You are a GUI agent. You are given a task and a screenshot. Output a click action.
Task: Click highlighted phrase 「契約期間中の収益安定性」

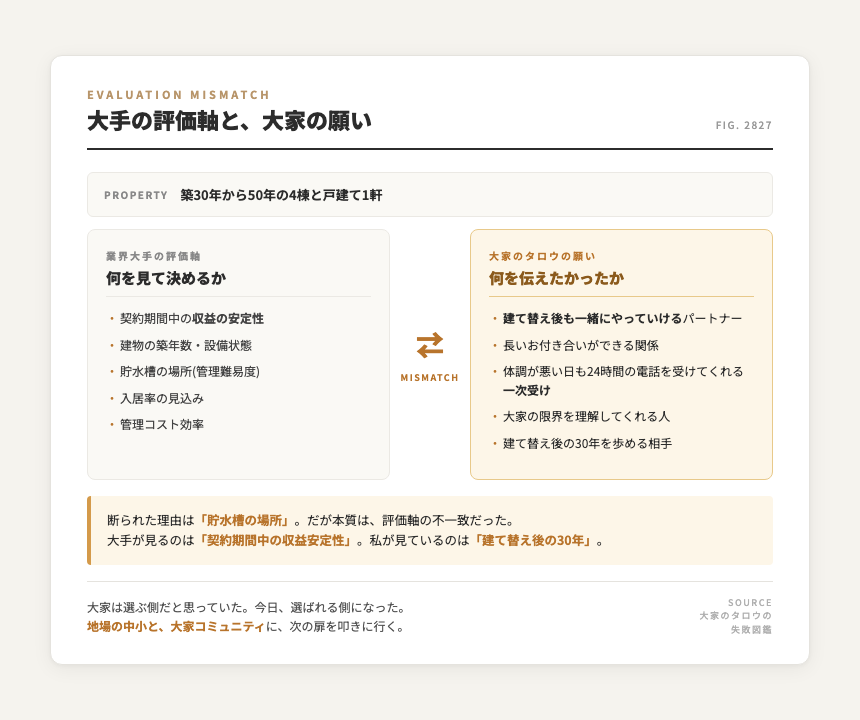coord(275,541)
